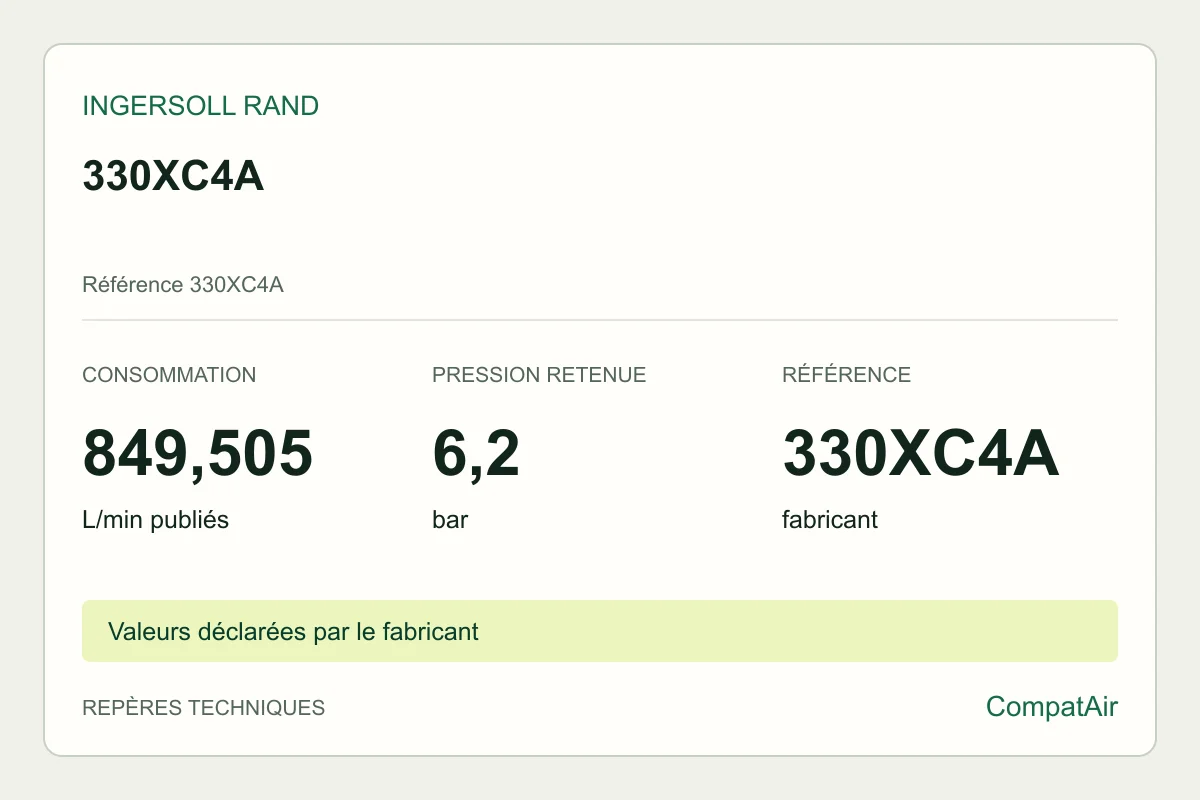Open the CompatAir brand link
The image size is (1200, 800).
click(x=1051, y=707)
